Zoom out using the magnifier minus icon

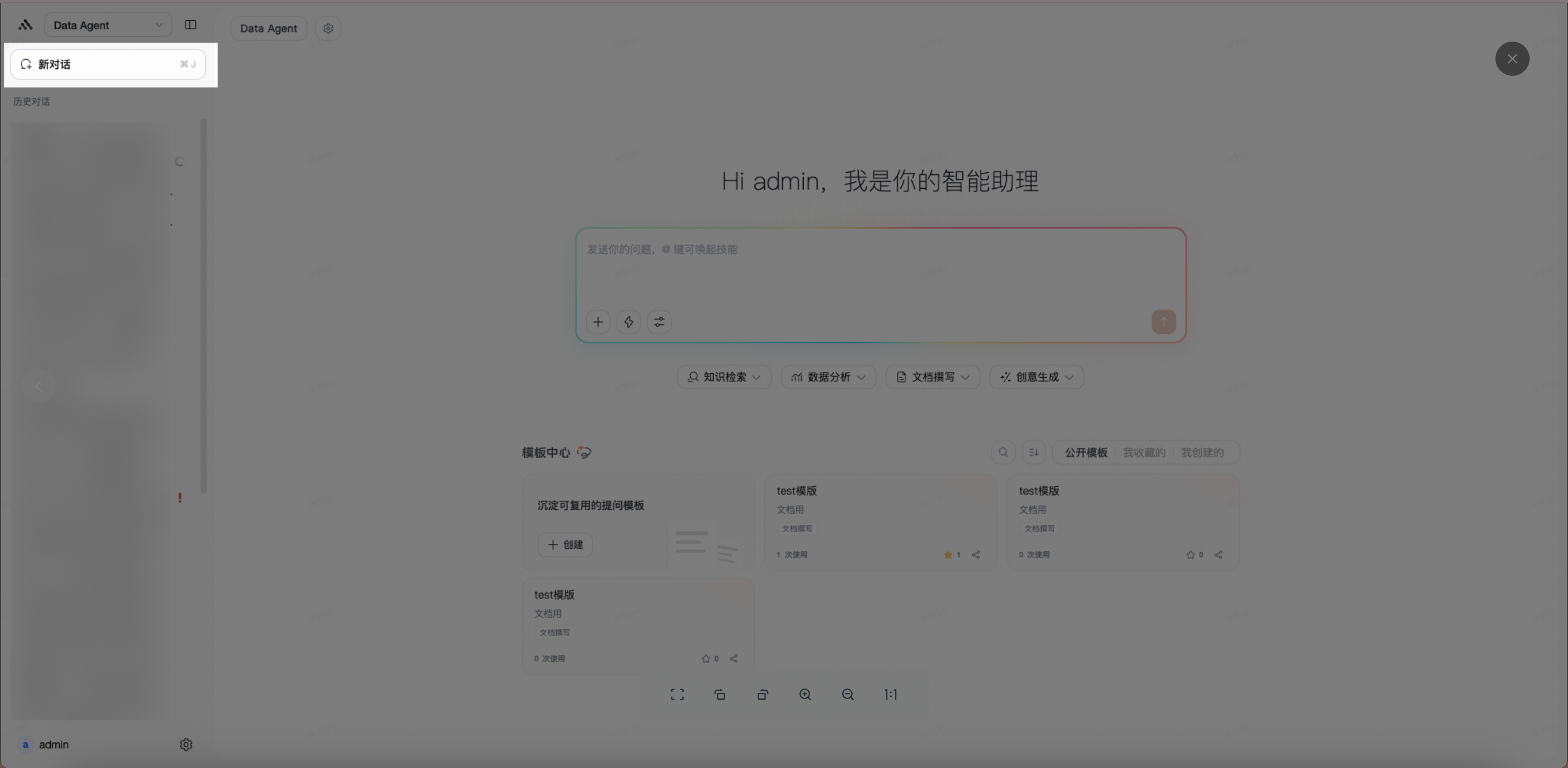[x=847, y=694]
